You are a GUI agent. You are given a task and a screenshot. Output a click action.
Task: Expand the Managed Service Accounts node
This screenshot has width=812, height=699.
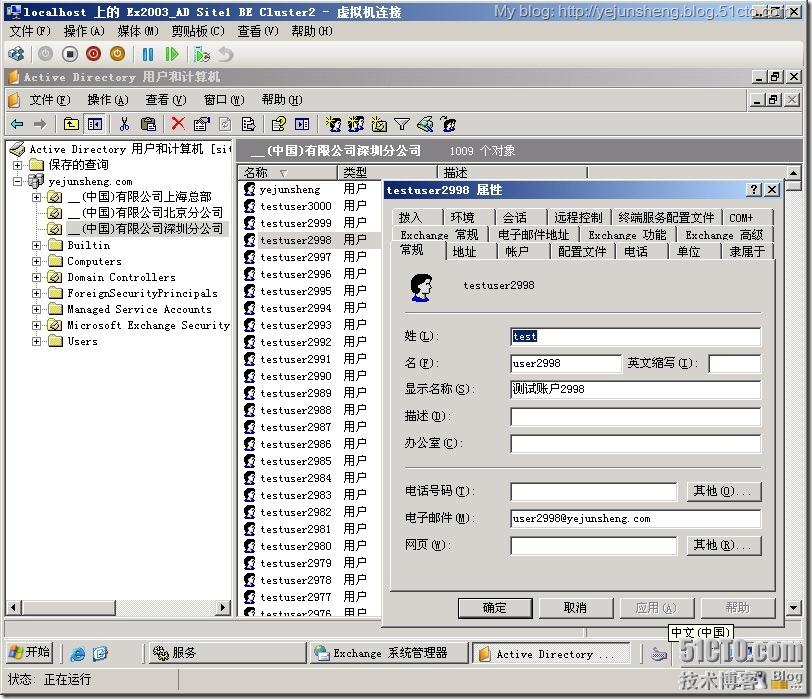tap(36, 310)
